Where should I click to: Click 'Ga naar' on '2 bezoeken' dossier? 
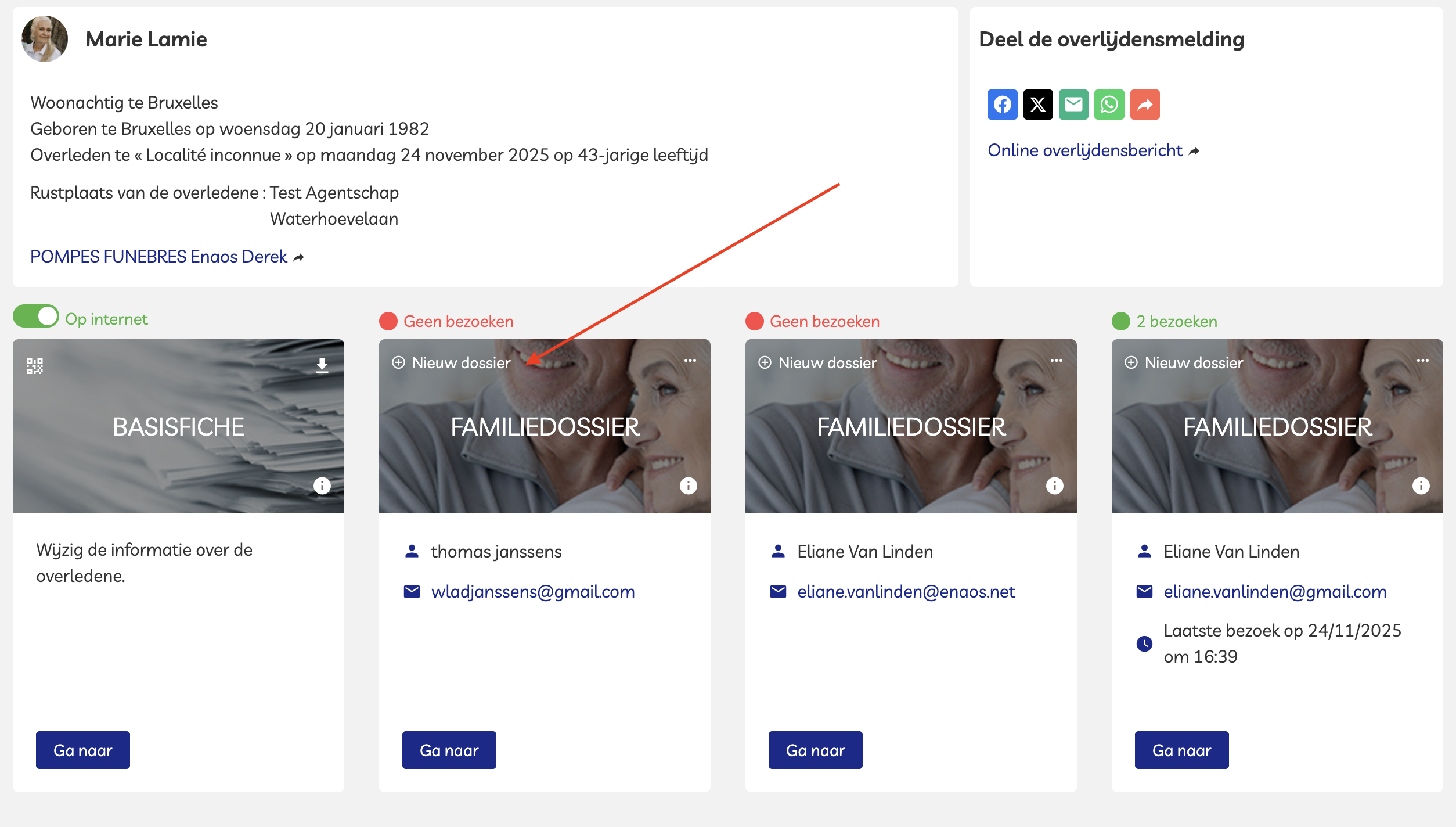point(1181,750)
